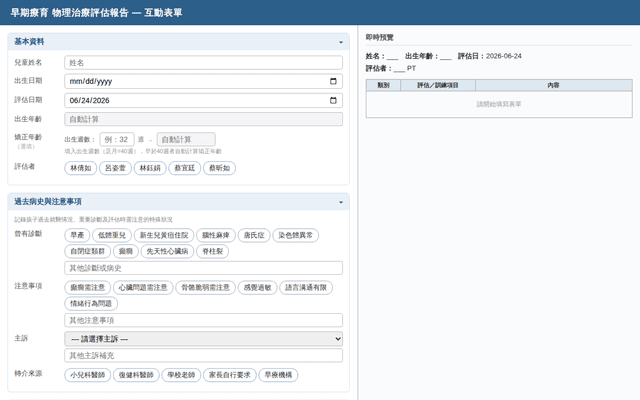Choose 小兒科醫師 as referral source
The height and width of the screenshot is (400, 640).
point(87,375)
